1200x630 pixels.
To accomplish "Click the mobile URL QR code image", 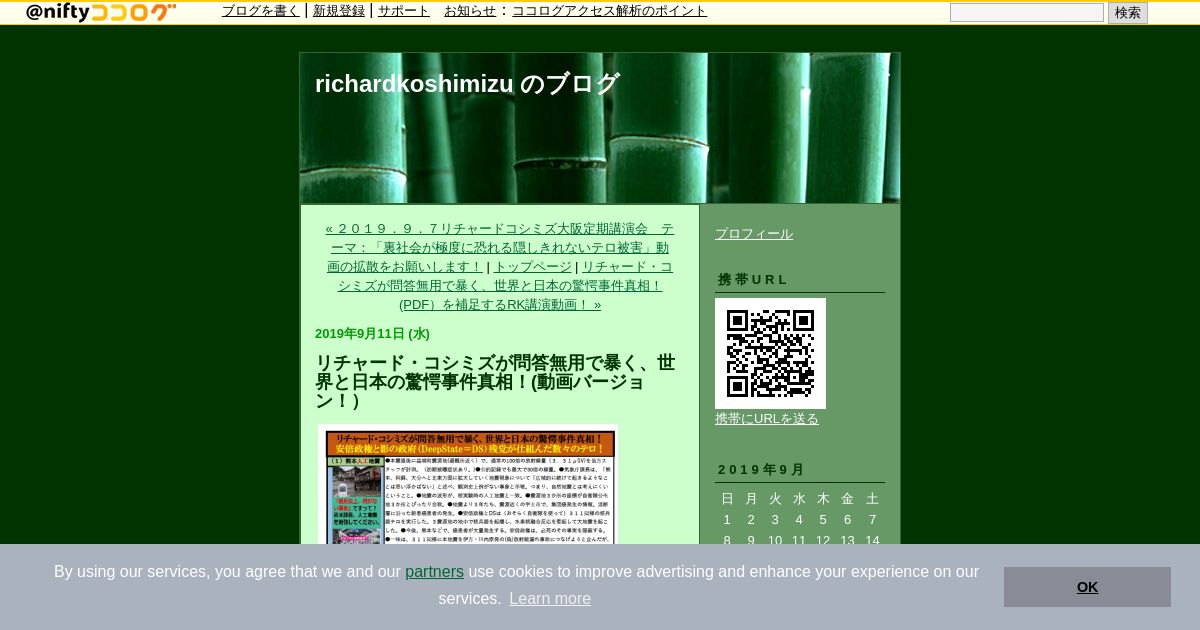I will (x=770, y=353).
